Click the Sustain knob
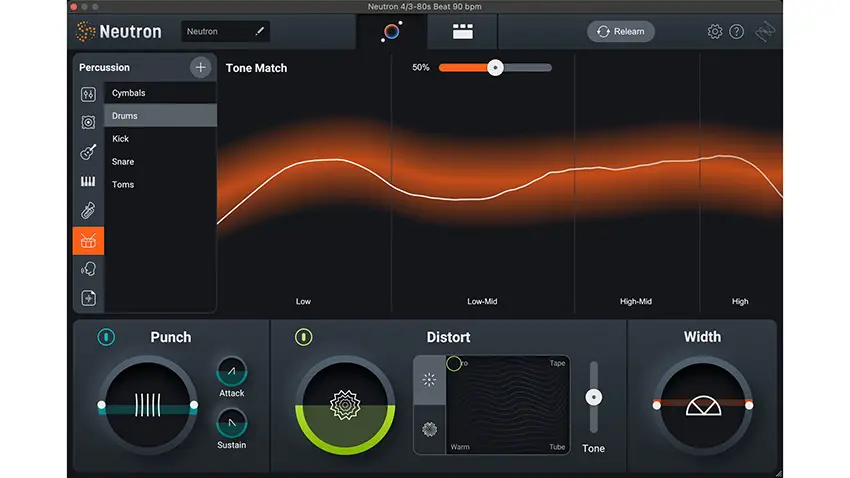 pos(231,423)
